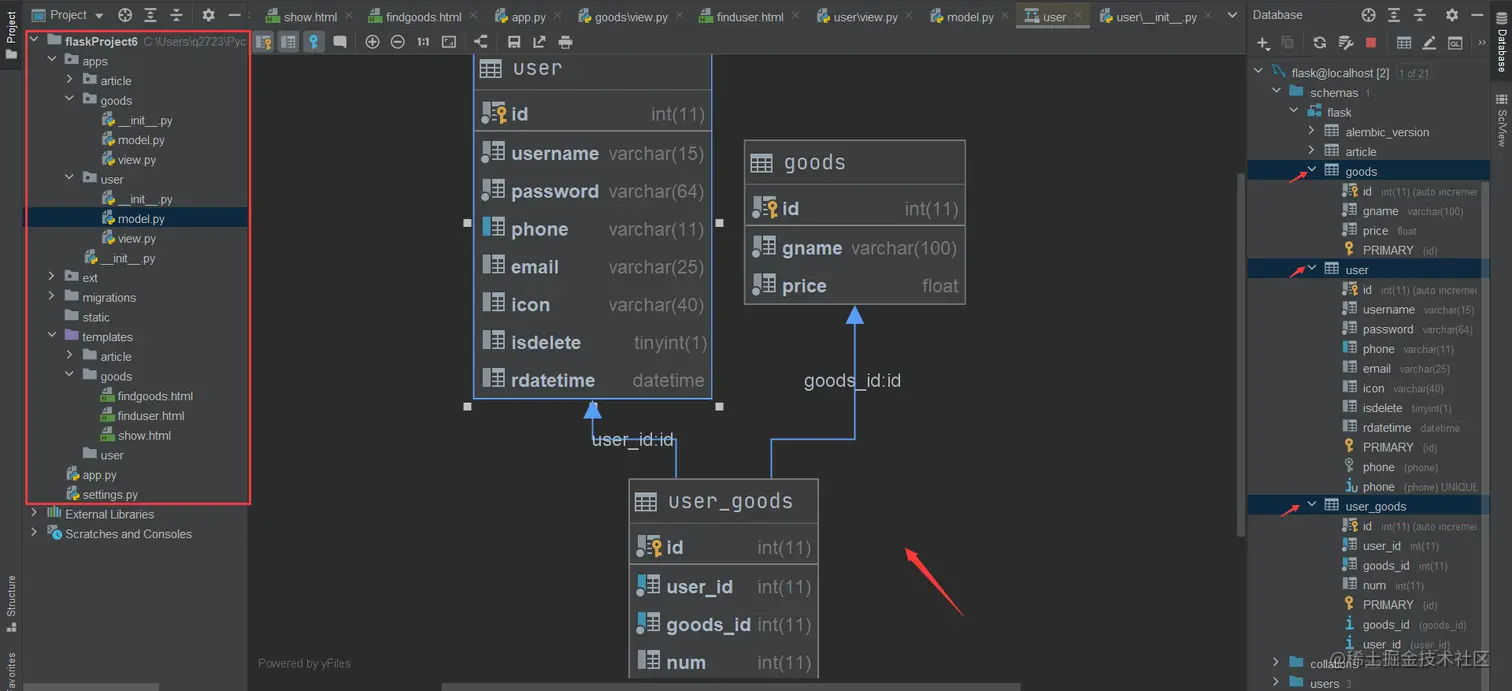1512x691 pixels.
Task: Toggle Key Columns display in diagram
Action: pos(263,42)
